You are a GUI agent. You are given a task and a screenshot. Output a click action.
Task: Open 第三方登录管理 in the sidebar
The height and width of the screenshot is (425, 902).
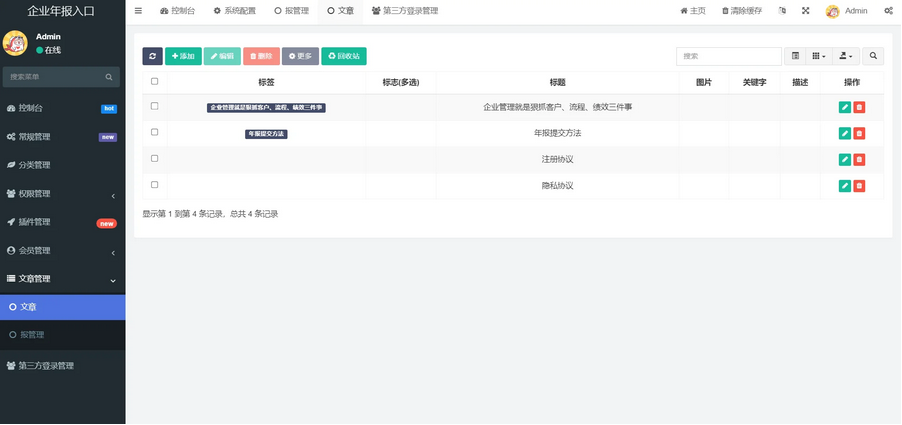(62, 366)
